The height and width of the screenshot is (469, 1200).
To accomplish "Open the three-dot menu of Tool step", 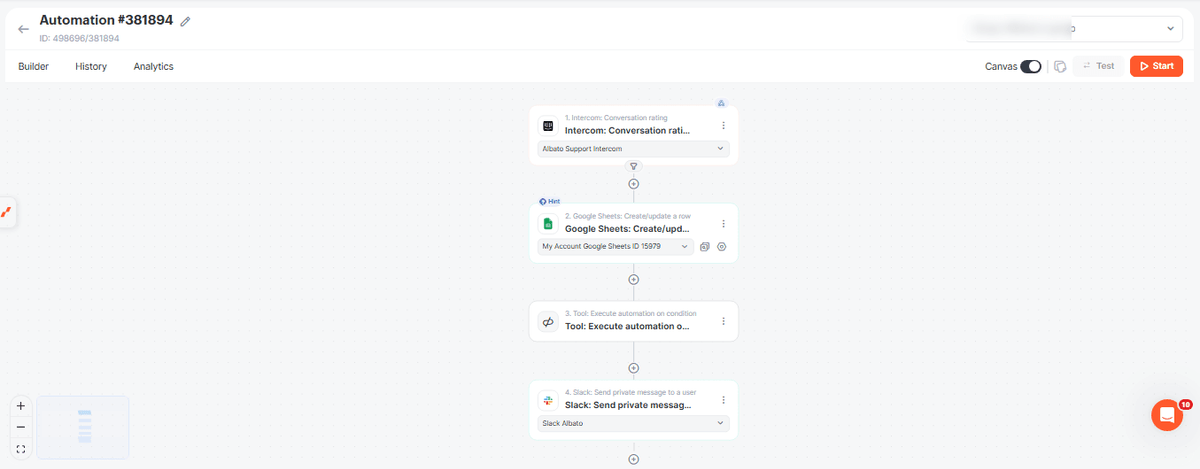I will click(x=723, y=321).
